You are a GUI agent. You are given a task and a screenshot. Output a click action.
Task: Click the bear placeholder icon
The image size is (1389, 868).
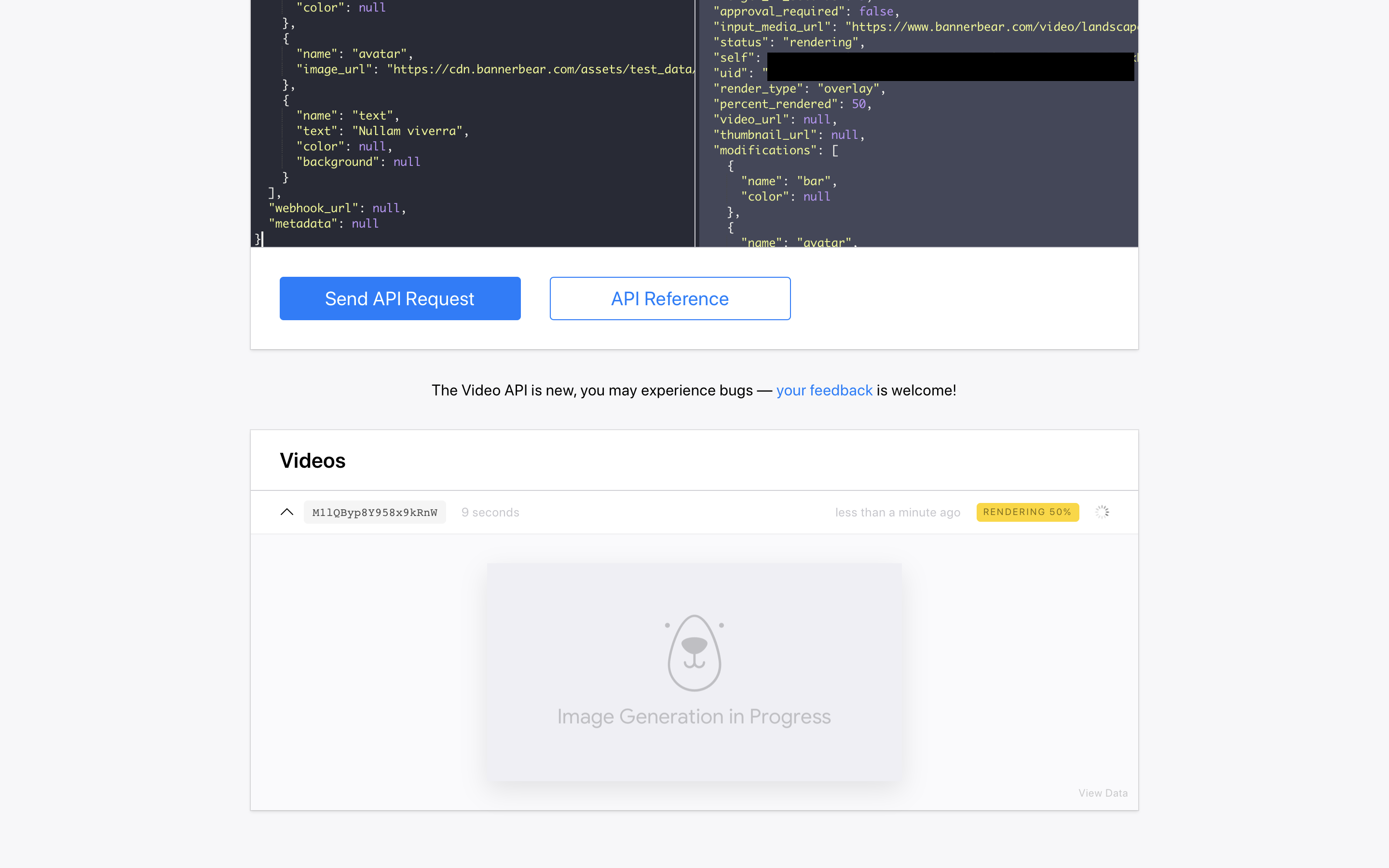[x=694, y=653]
